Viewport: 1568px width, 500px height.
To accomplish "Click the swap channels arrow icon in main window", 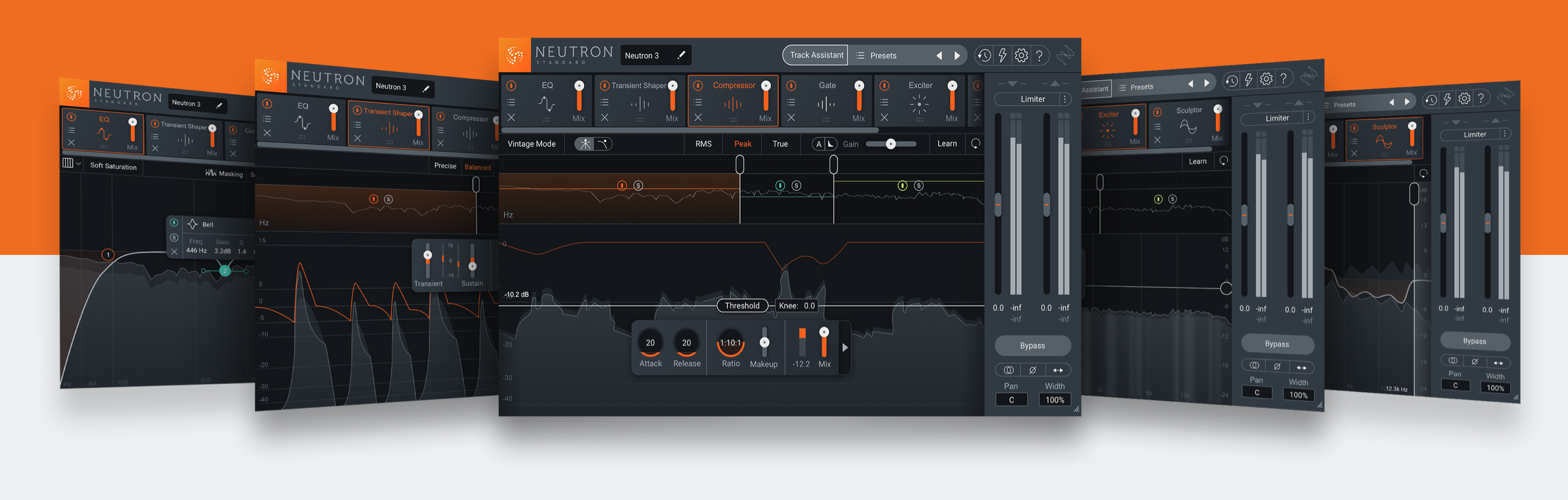I will tap(1058, 370).
